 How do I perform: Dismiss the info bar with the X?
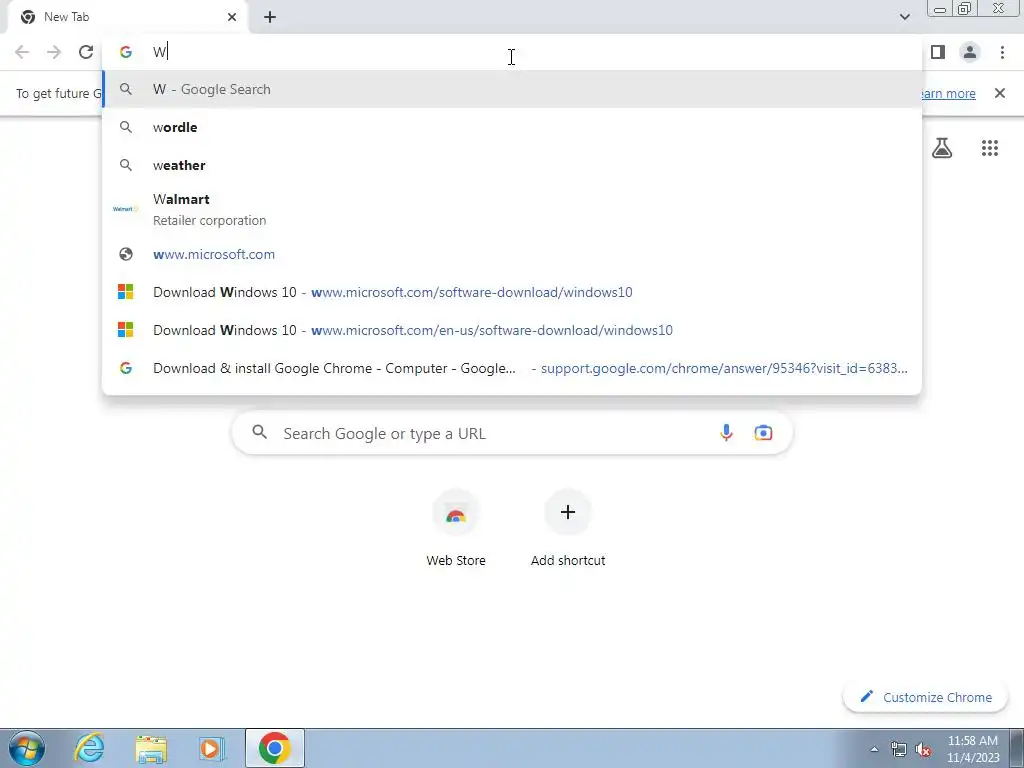click(x=999, y=93)
